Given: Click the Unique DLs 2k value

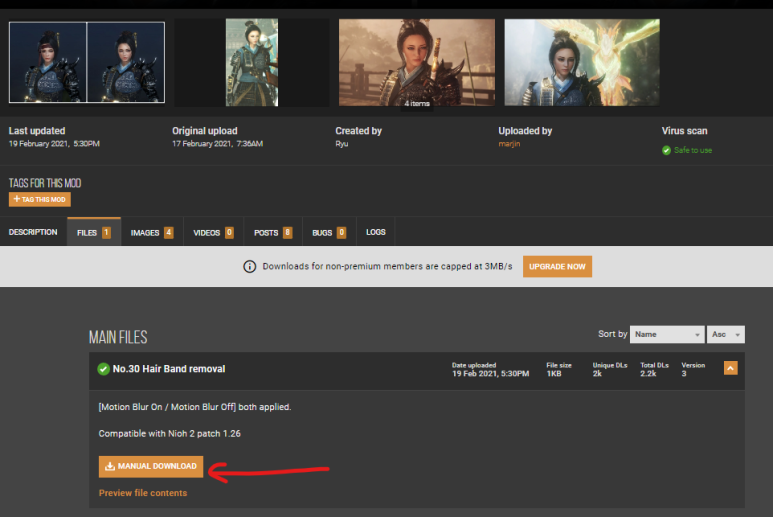Looking at the screenshot, I should coord(597,374).
